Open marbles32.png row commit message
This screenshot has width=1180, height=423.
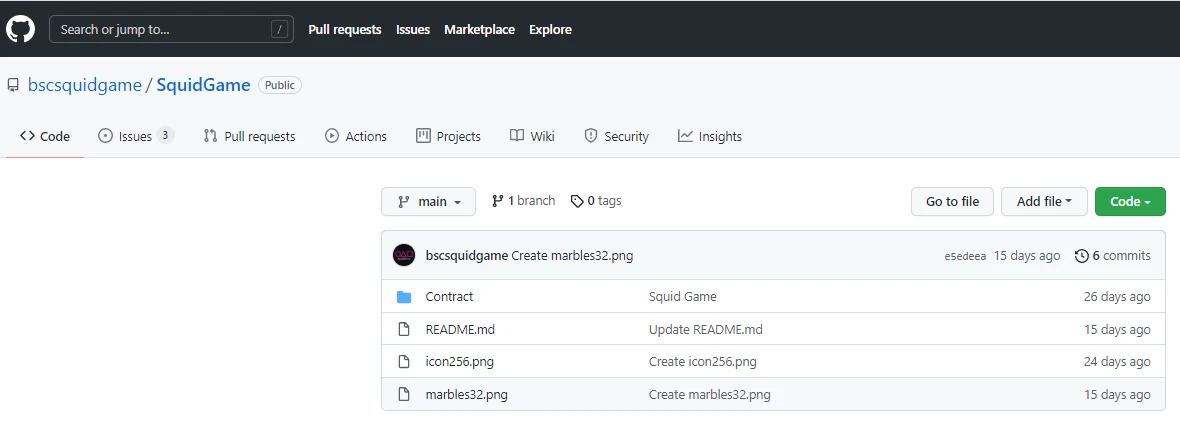coord(710,394)
